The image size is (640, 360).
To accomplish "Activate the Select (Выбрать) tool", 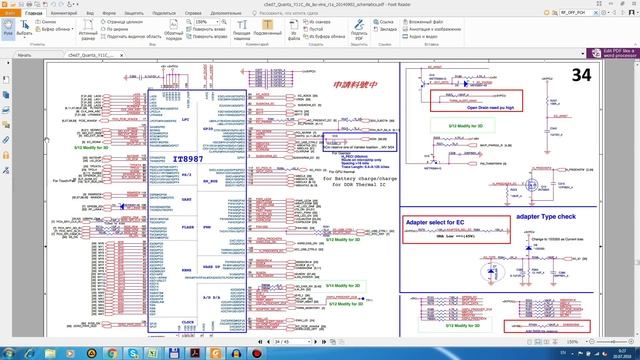I will 24,29.
